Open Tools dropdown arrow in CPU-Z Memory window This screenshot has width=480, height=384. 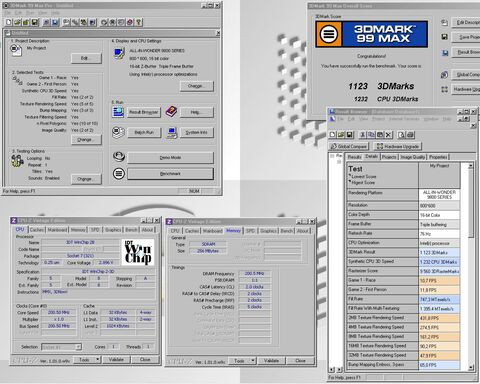pos(253,360)
